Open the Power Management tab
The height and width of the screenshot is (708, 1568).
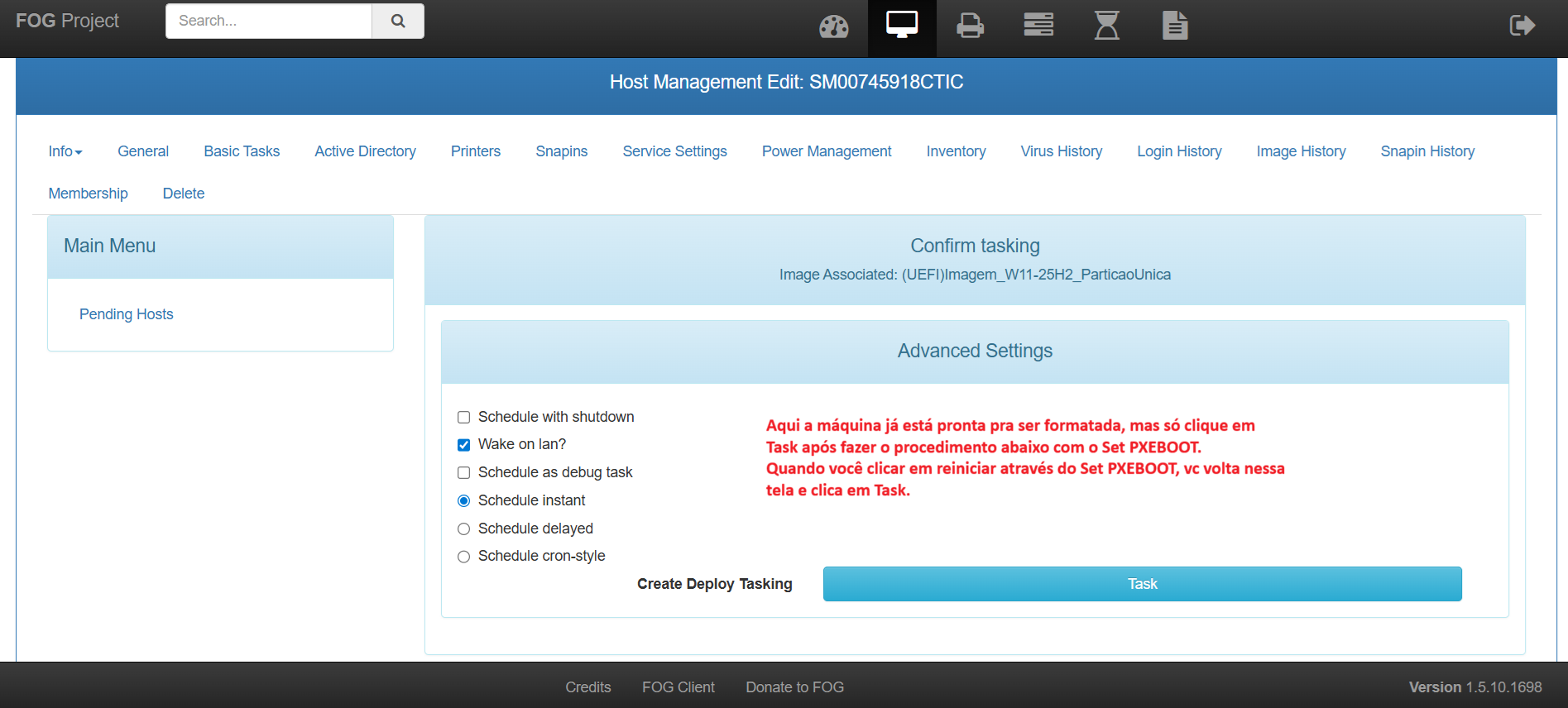pyautogui.click(x=826, y=151)
